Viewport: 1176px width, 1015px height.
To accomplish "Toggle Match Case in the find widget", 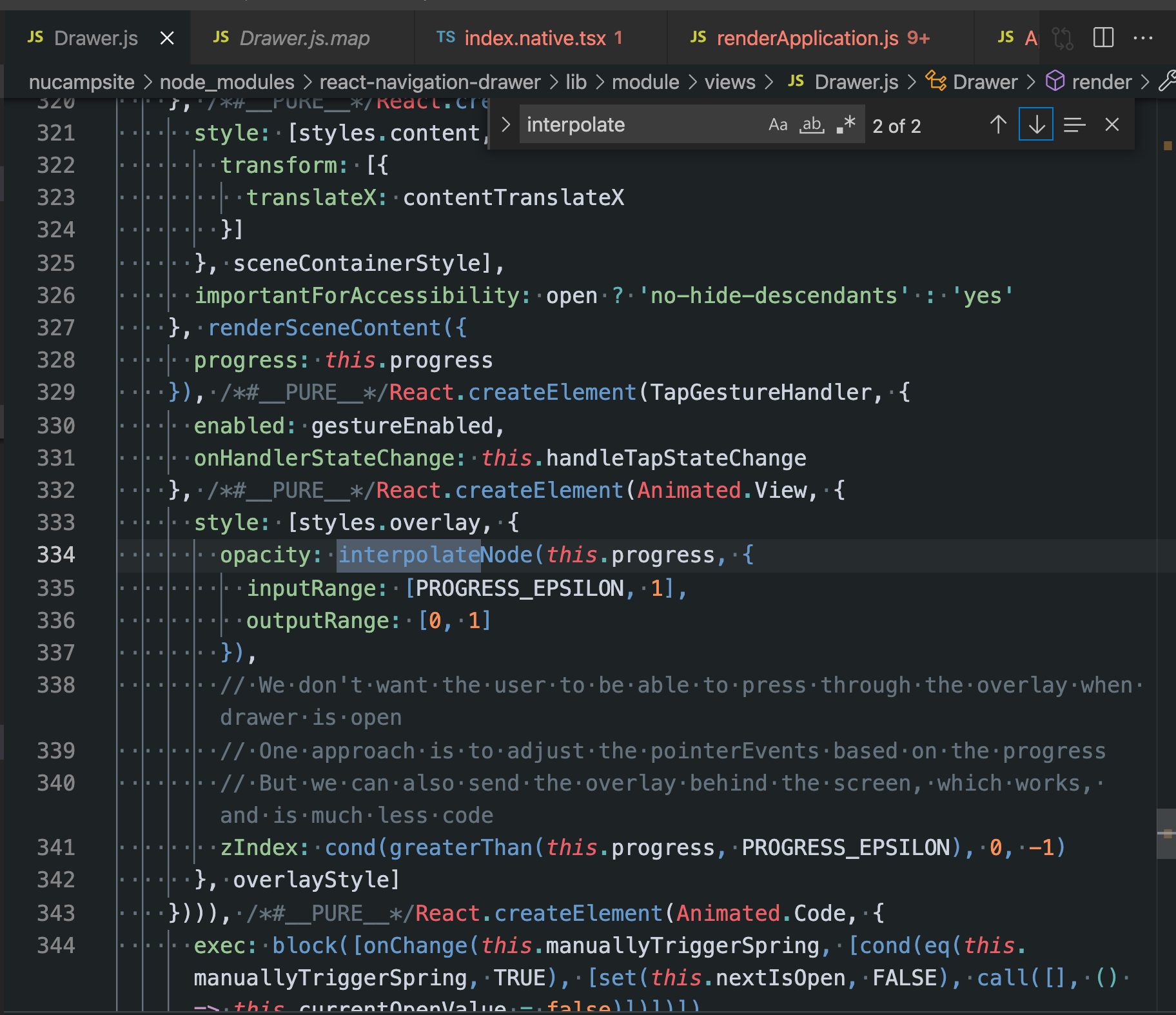I will (778, 124).
